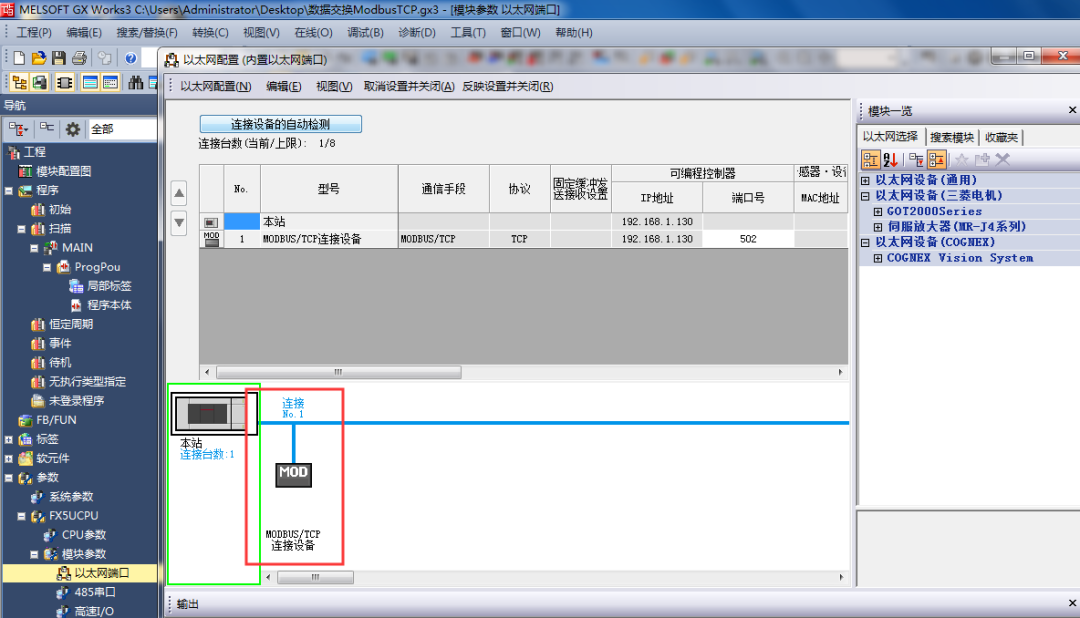
Task: Expand the COGNEX Vision System node
Action: click(878, 258)
